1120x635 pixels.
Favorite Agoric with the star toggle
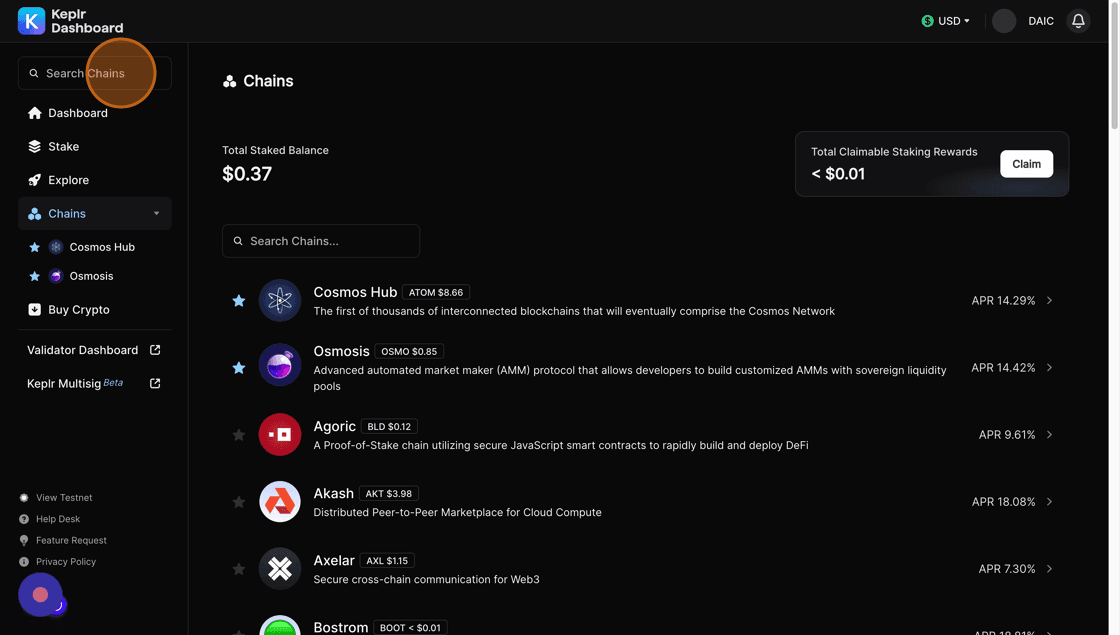pyautogui.click(x=239, y=435)
